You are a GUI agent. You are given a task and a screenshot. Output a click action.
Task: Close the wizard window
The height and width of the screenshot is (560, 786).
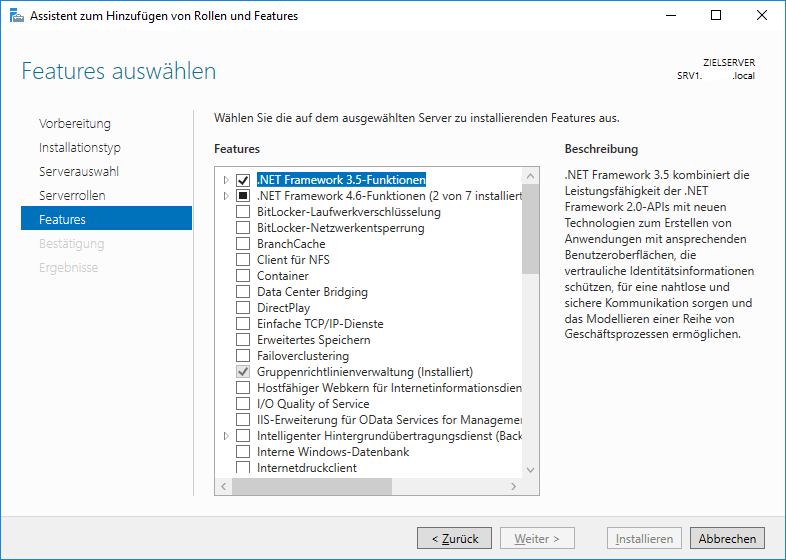tap(762, 16)
